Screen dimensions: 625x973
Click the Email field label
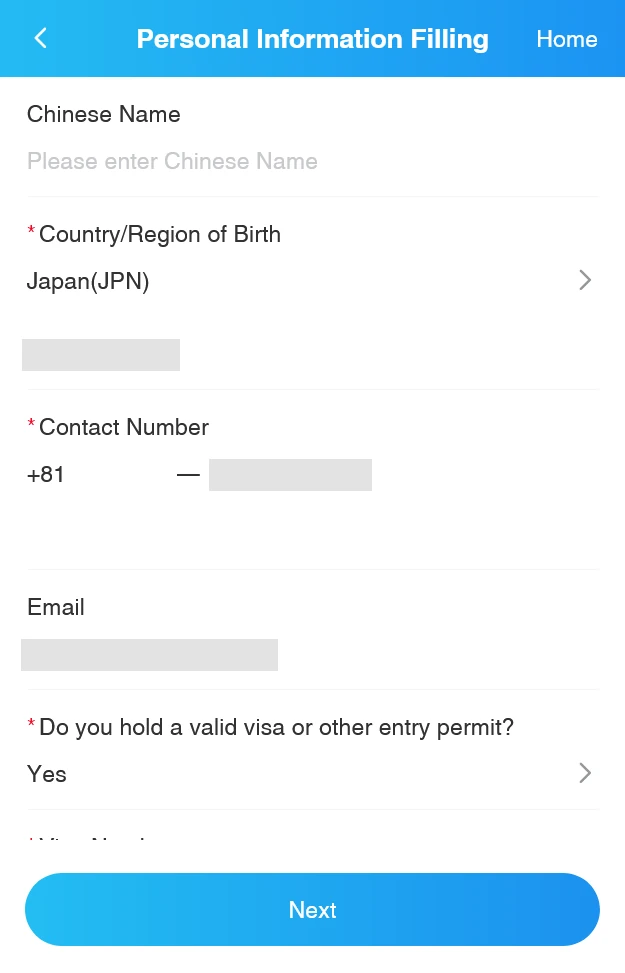click(56, 608)
